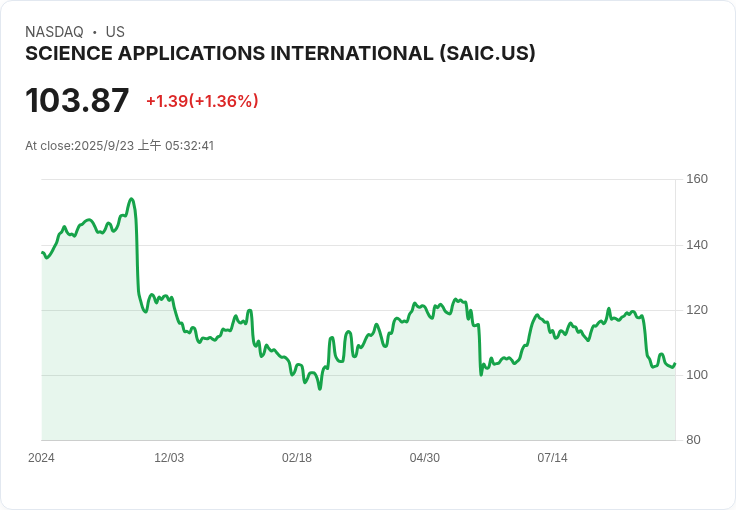The image size is (736, 510).
Task: Click the +1.39(+1.36%) price change
Action: click(202, 101)
